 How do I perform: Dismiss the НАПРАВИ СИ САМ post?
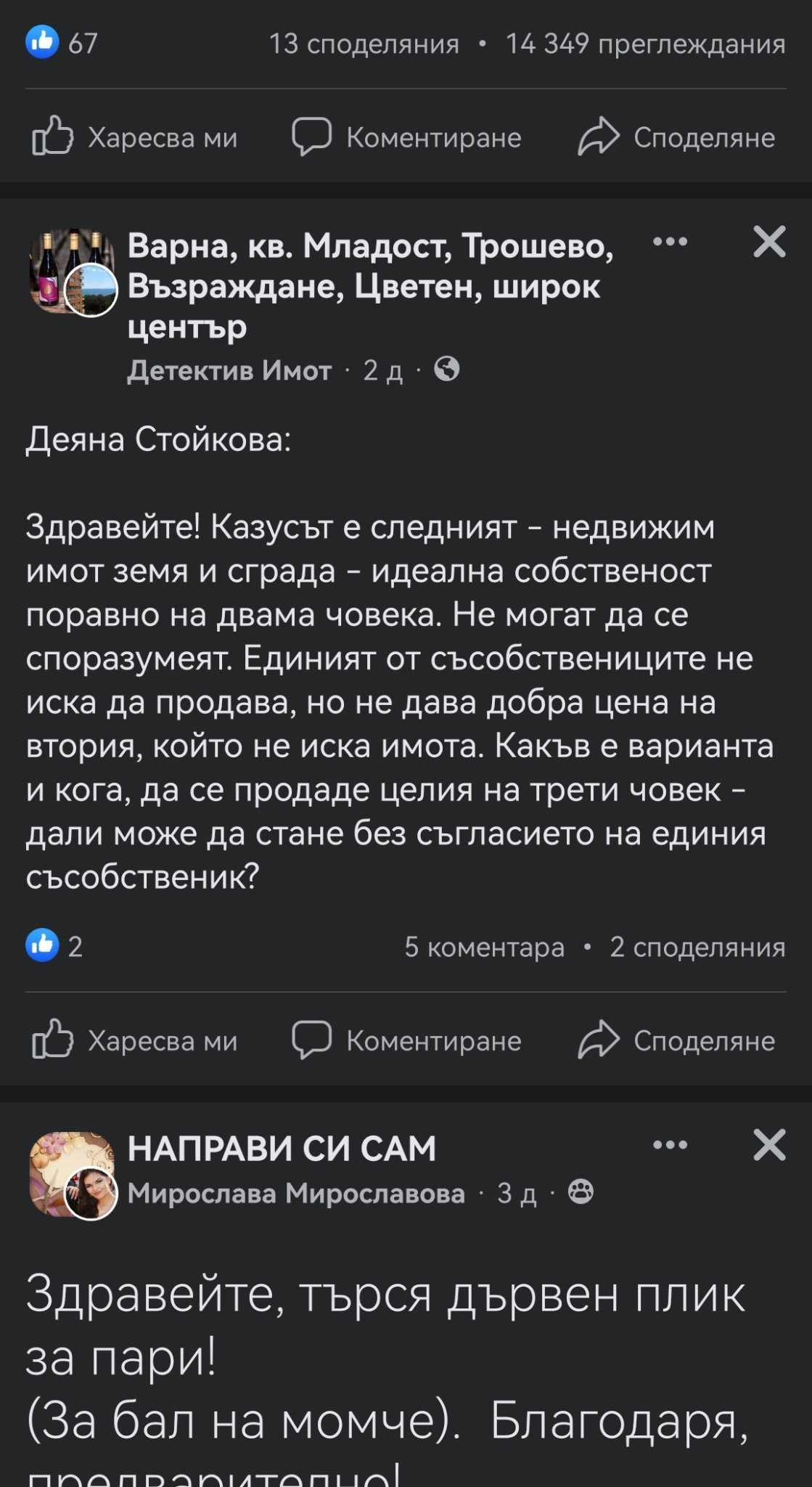[769, 1145]
